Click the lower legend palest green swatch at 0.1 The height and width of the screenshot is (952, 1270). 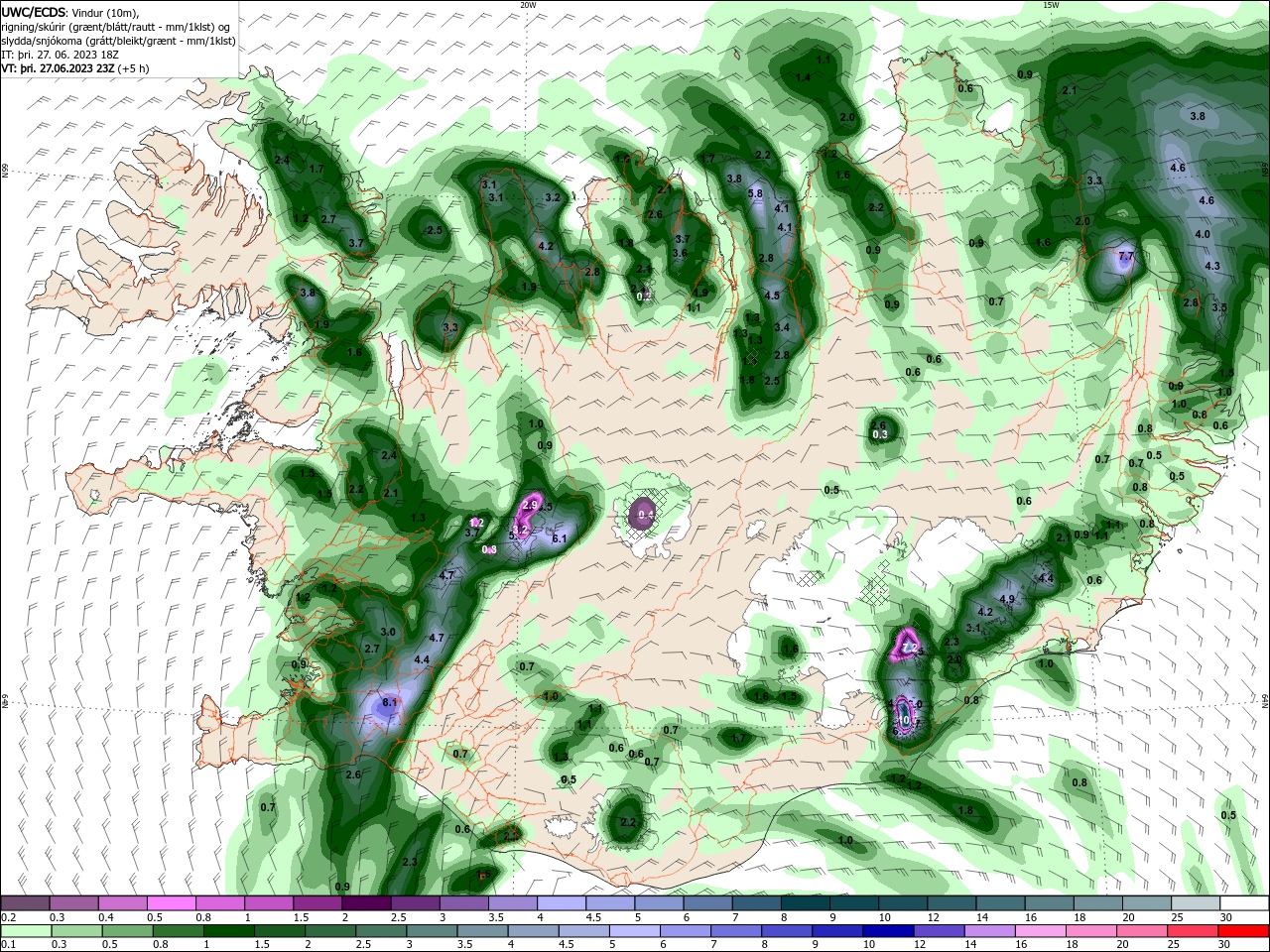click(x=26, y=931)
